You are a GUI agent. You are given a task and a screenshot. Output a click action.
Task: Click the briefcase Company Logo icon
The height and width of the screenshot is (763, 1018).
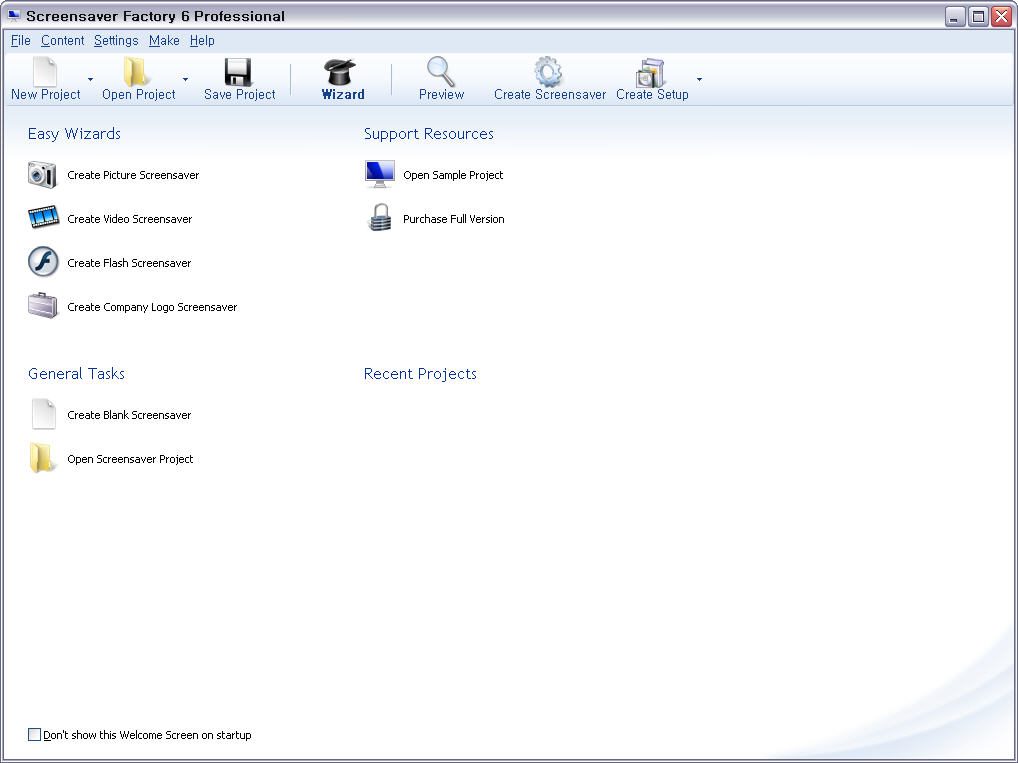point(43,305)
